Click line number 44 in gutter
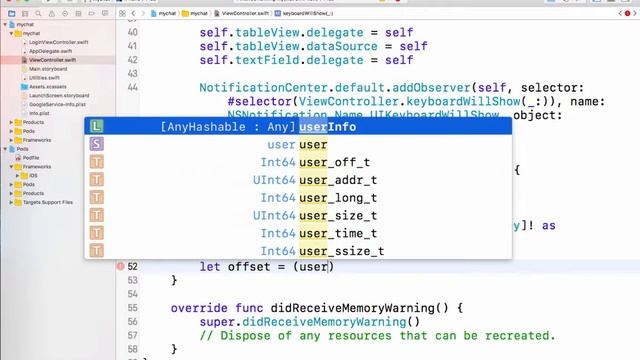The image size is (640, 360). 133,87
